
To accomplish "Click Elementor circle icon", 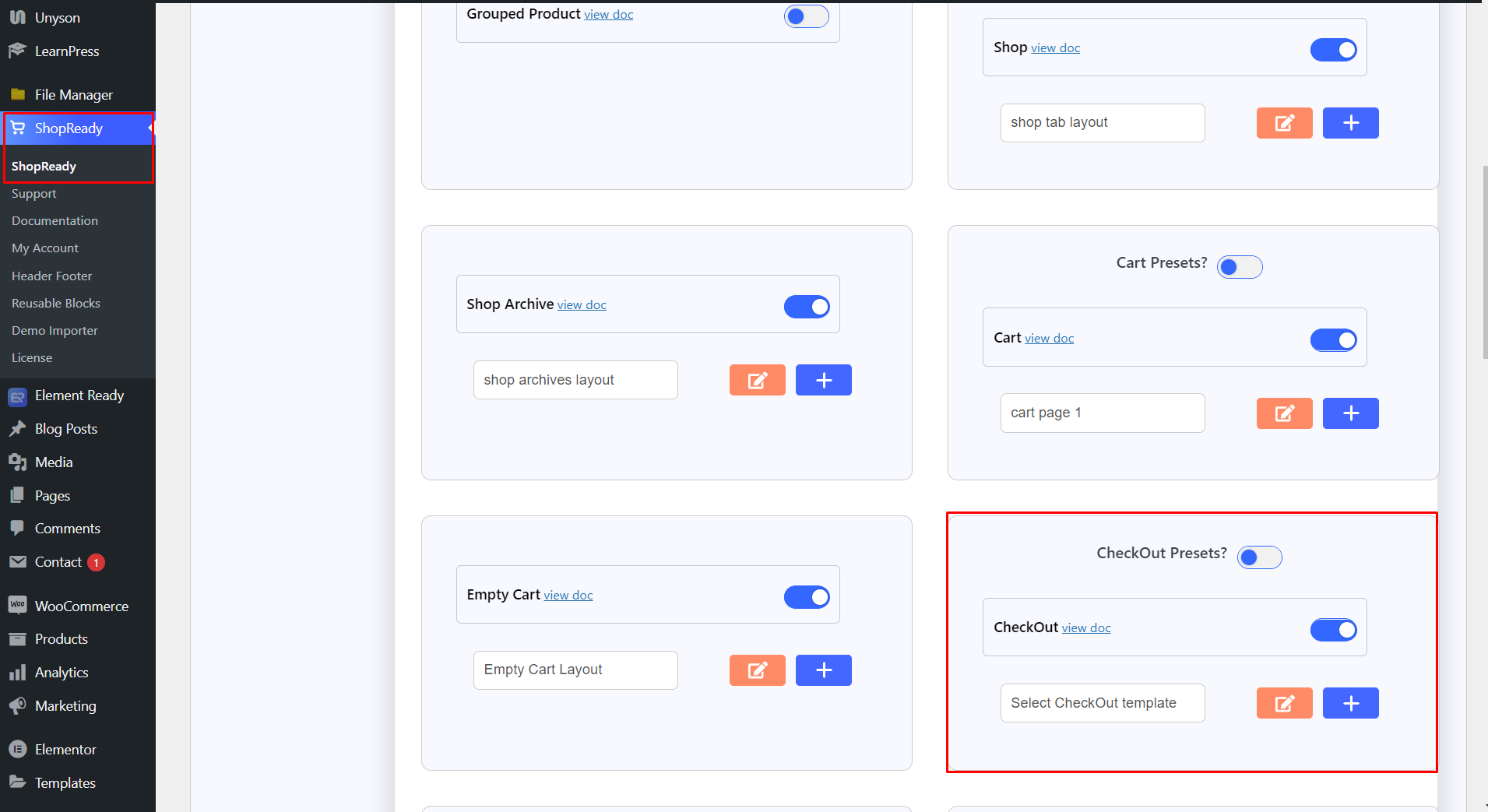I will tap(17, 749).
